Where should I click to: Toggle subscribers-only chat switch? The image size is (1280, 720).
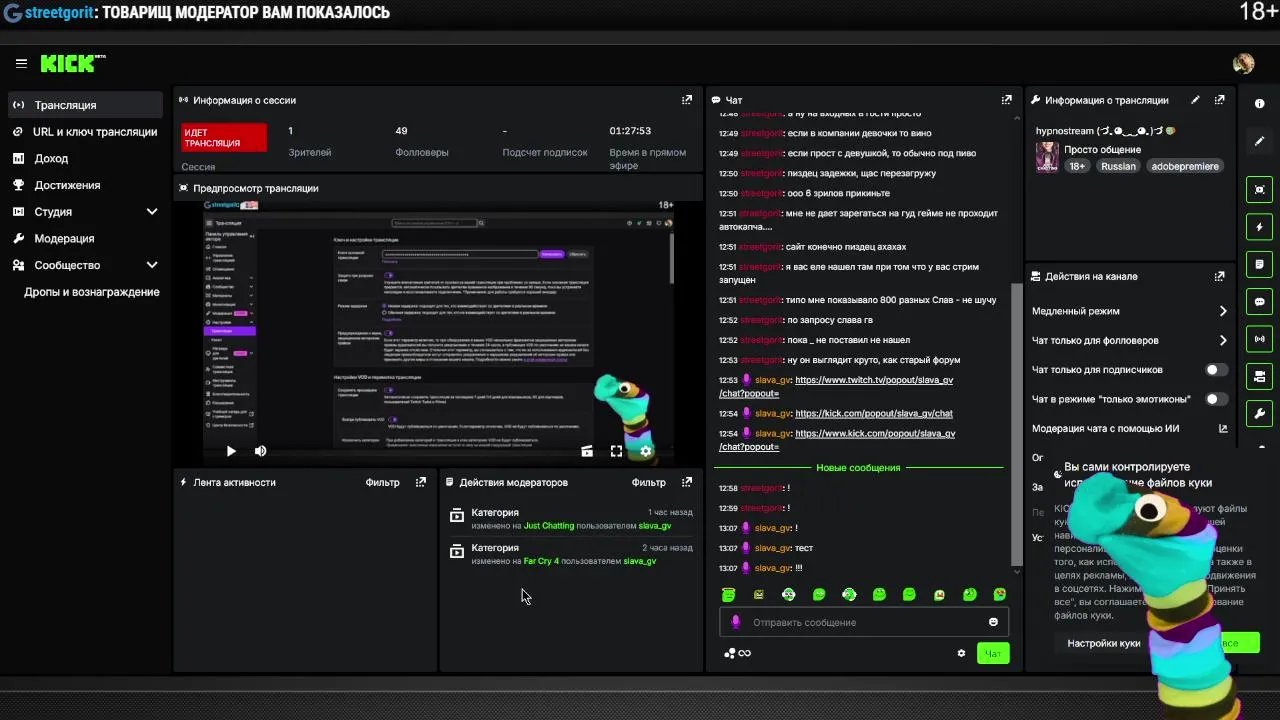(x=1216, y=369)
